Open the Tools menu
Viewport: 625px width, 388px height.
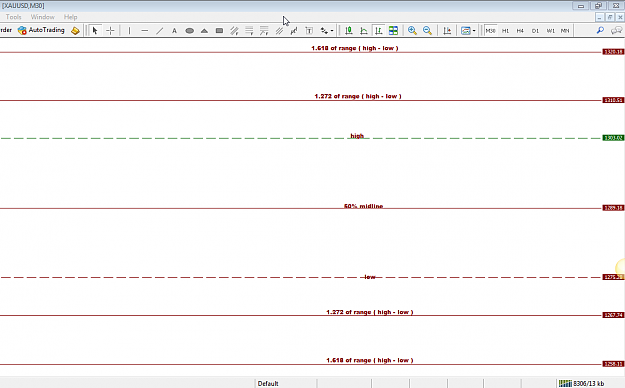[x=14, y=17]
